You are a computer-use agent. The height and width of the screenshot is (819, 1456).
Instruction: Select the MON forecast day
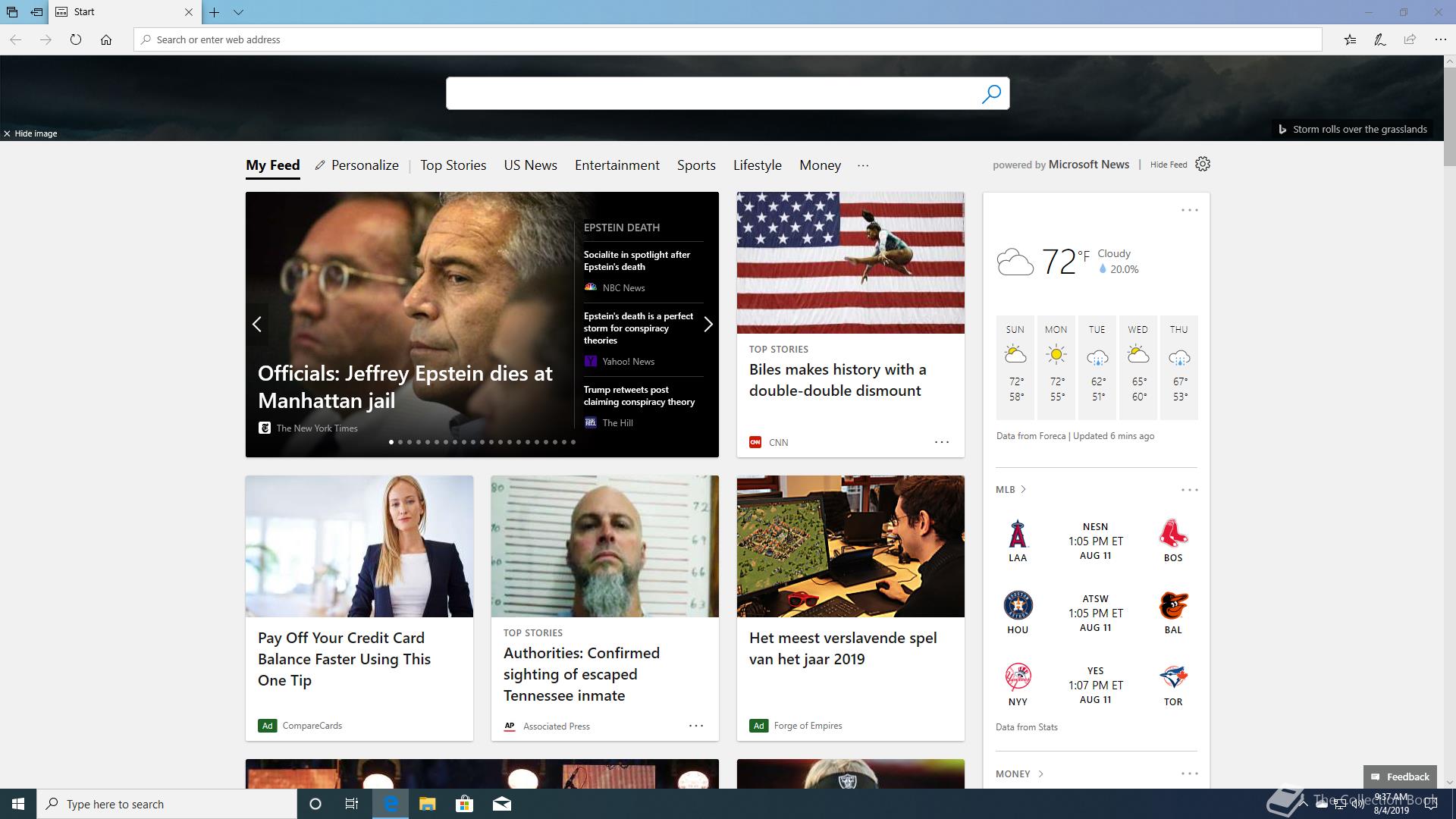point(1056,367)
